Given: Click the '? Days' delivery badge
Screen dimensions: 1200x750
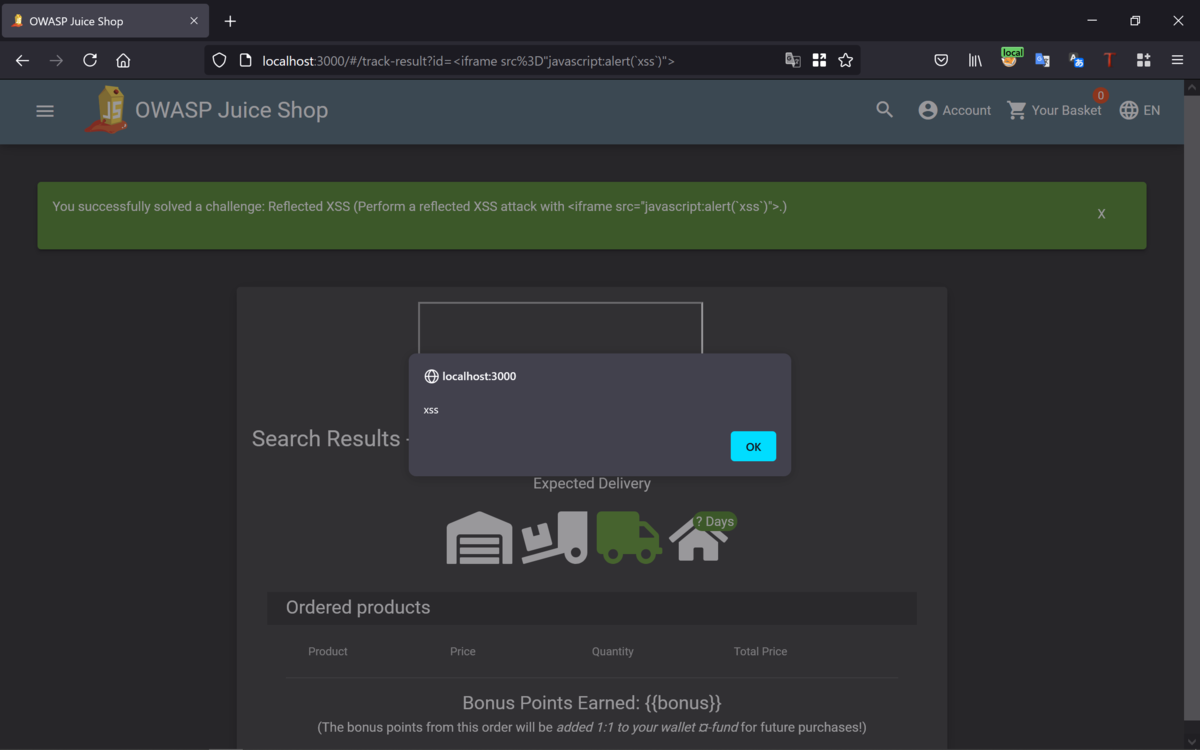Looking at the screenshot, I should 715,521.
